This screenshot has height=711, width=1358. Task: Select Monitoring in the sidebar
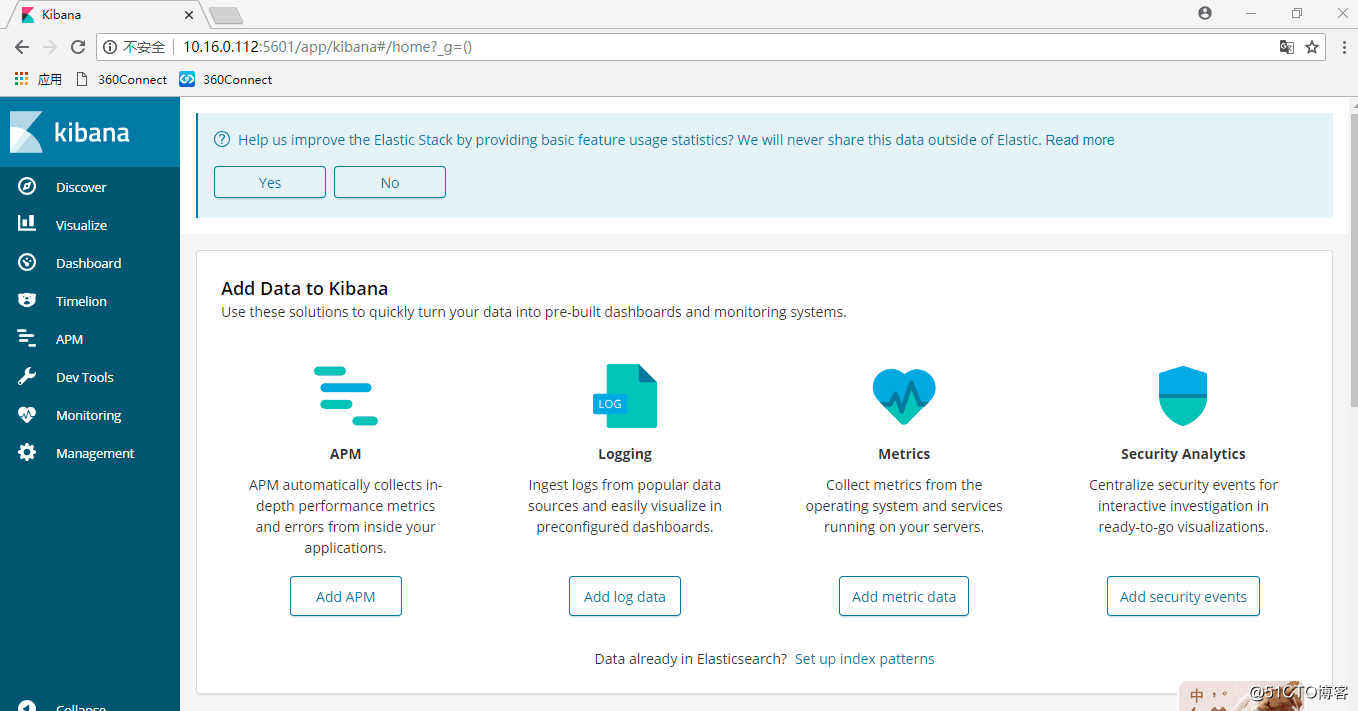point(88,415)
